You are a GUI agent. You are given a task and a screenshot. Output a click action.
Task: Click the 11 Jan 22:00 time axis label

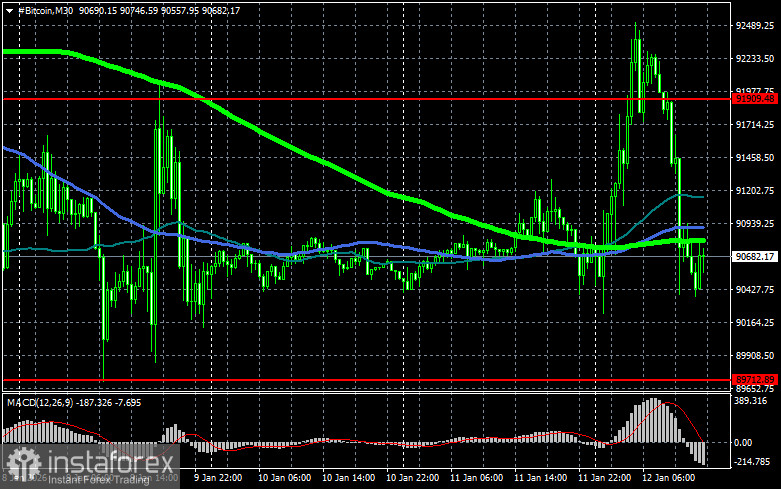pos(605,478)
